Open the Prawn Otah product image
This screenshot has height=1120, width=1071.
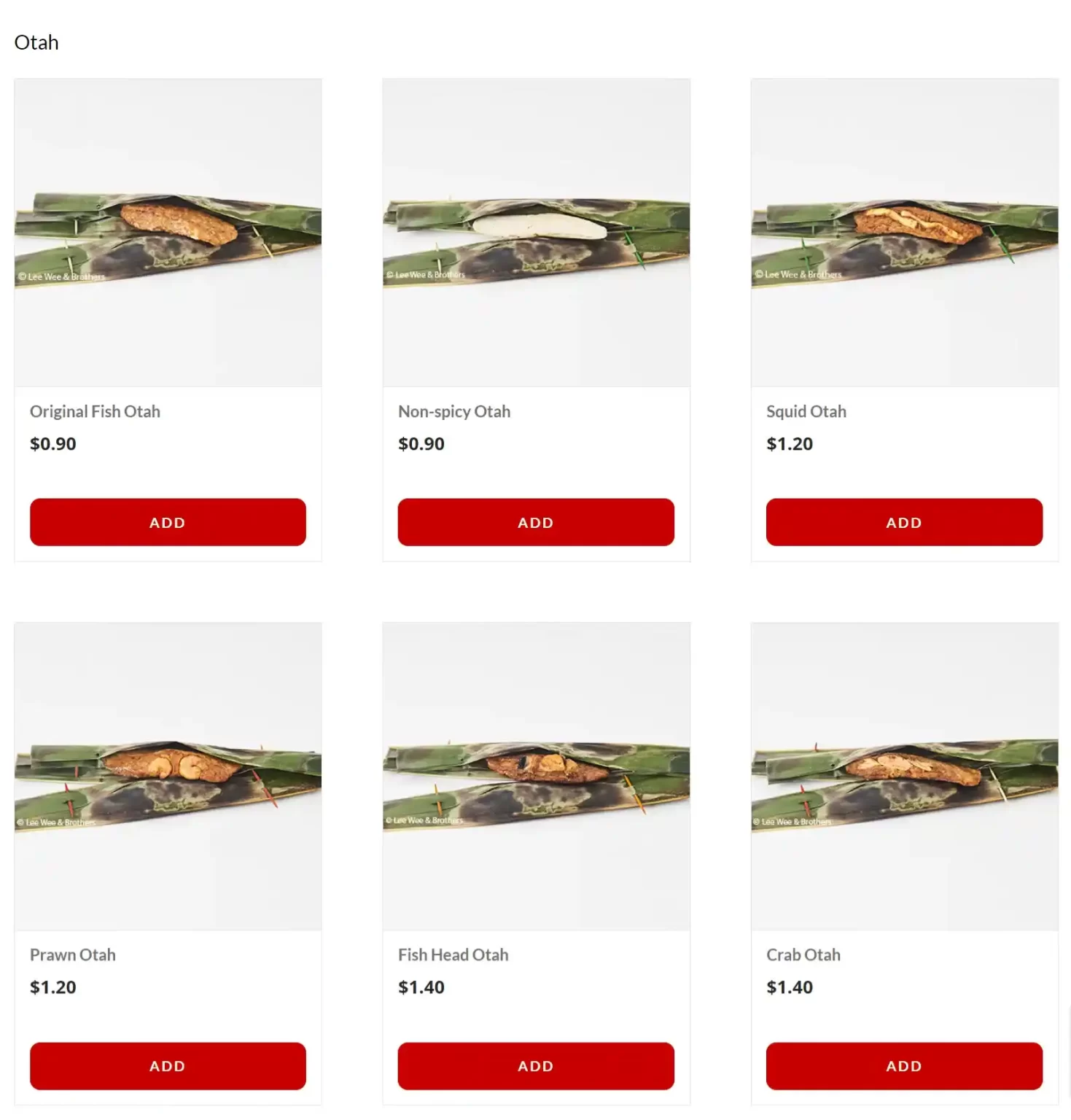[168, 777]
